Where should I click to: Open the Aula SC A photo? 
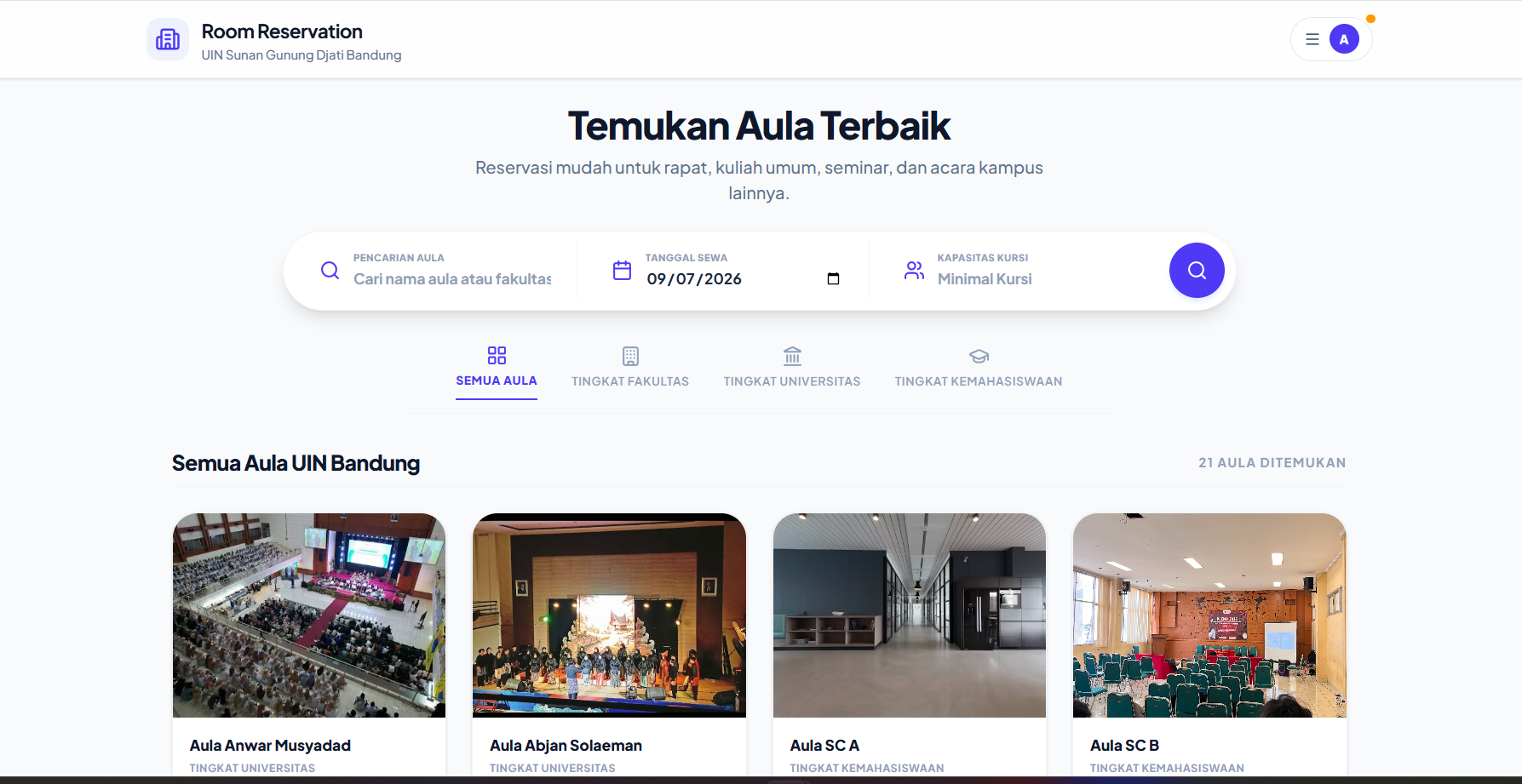(x=910, y=615)
